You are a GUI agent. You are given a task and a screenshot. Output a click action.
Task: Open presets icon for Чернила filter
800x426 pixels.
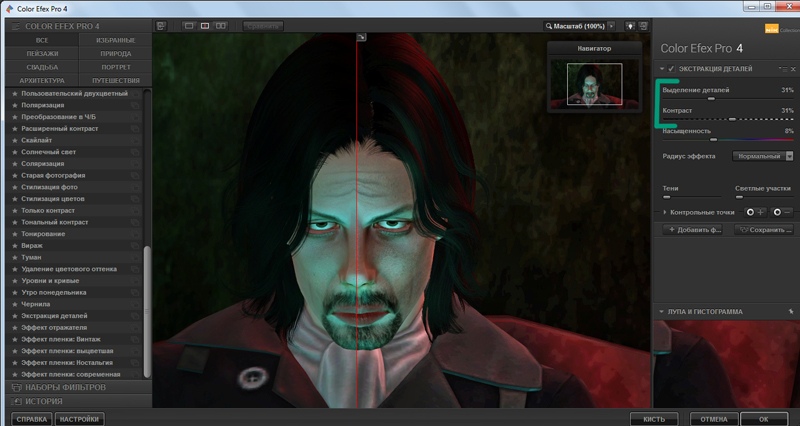pos(135,305)
